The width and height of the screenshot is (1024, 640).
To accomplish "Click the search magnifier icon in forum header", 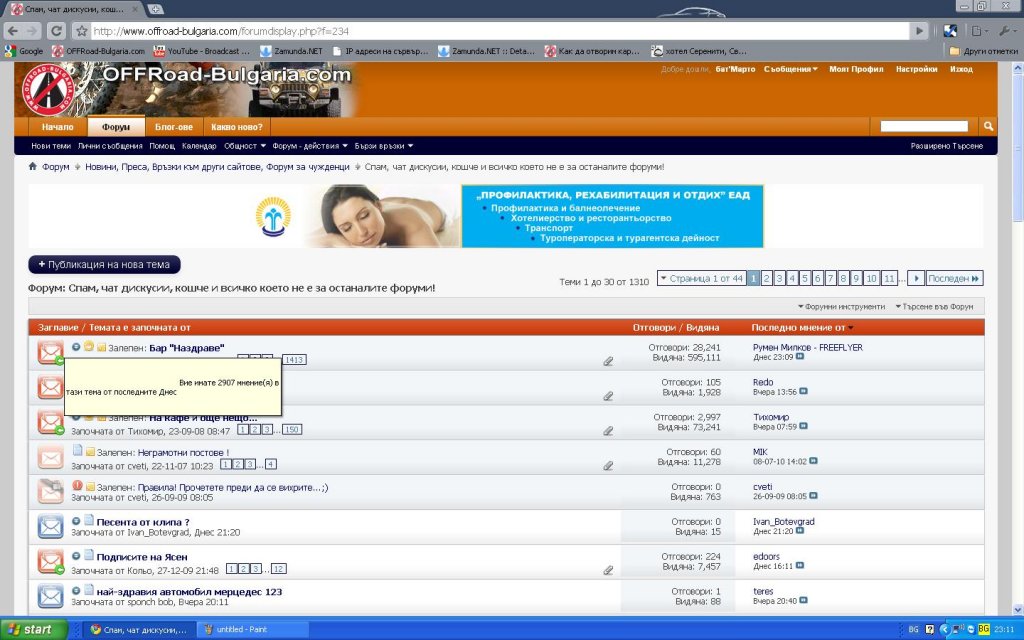I will tap(988, 126).
